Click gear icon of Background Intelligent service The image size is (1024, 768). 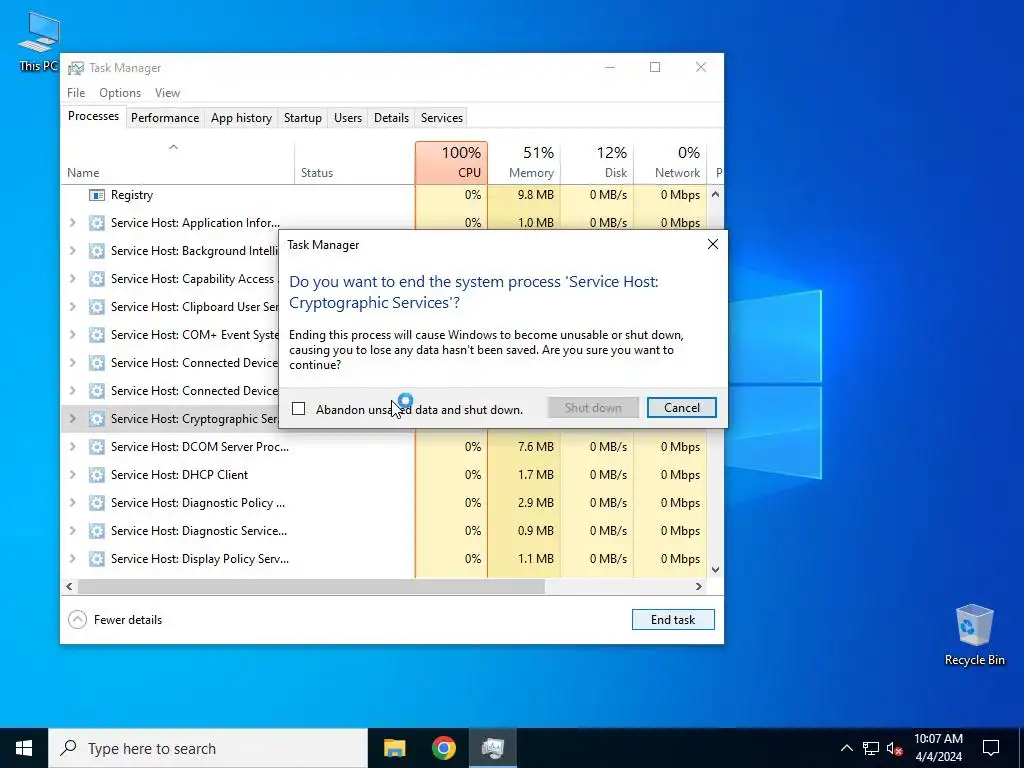click(97, 251)
